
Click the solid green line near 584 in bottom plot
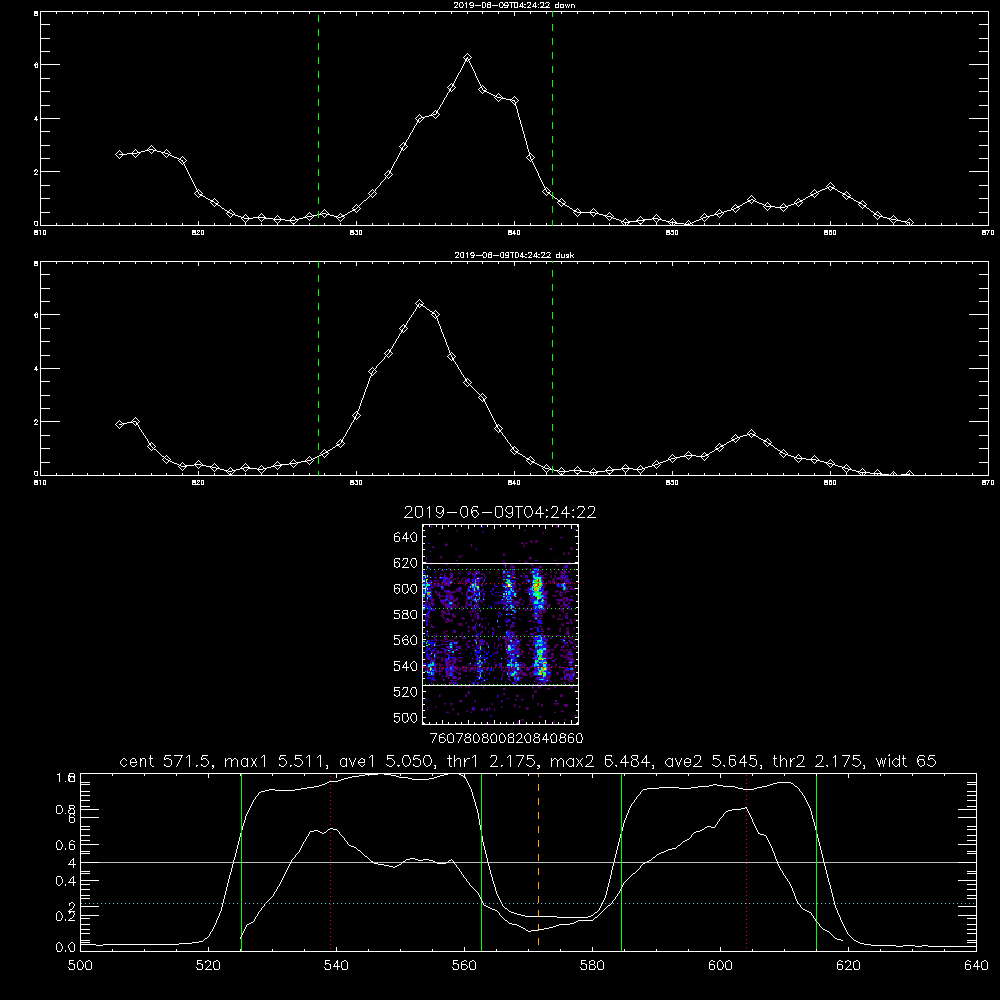621,862
